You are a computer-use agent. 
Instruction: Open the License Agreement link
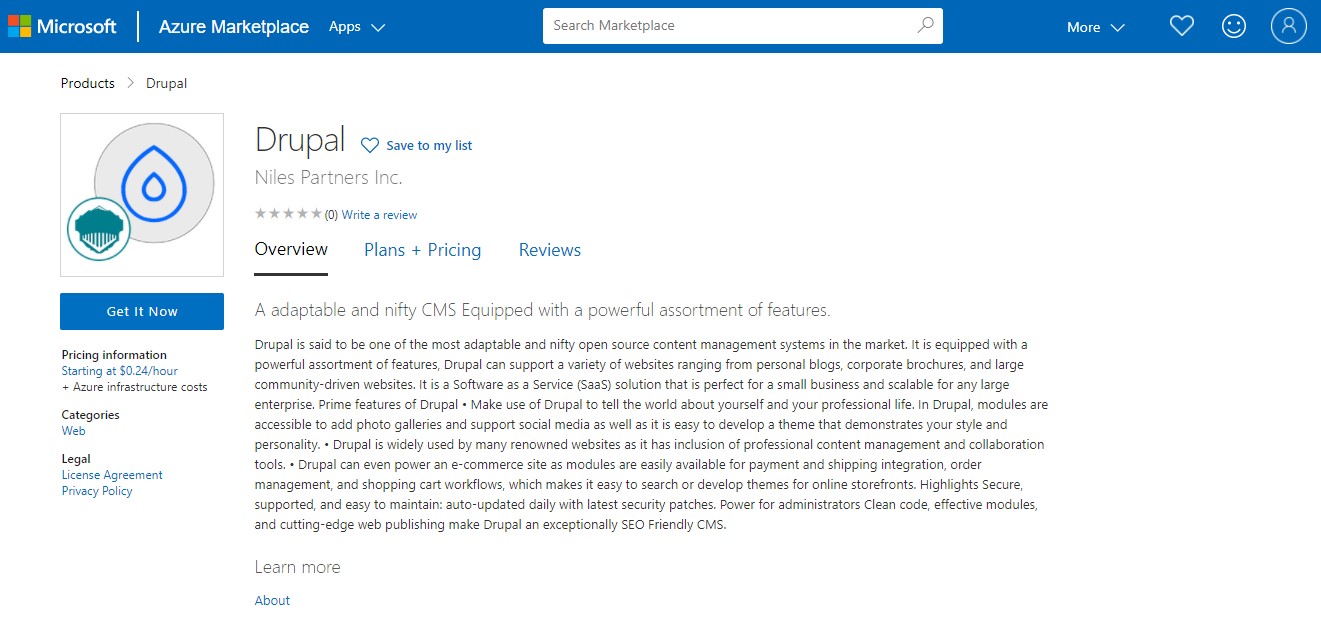click(112, 475)
